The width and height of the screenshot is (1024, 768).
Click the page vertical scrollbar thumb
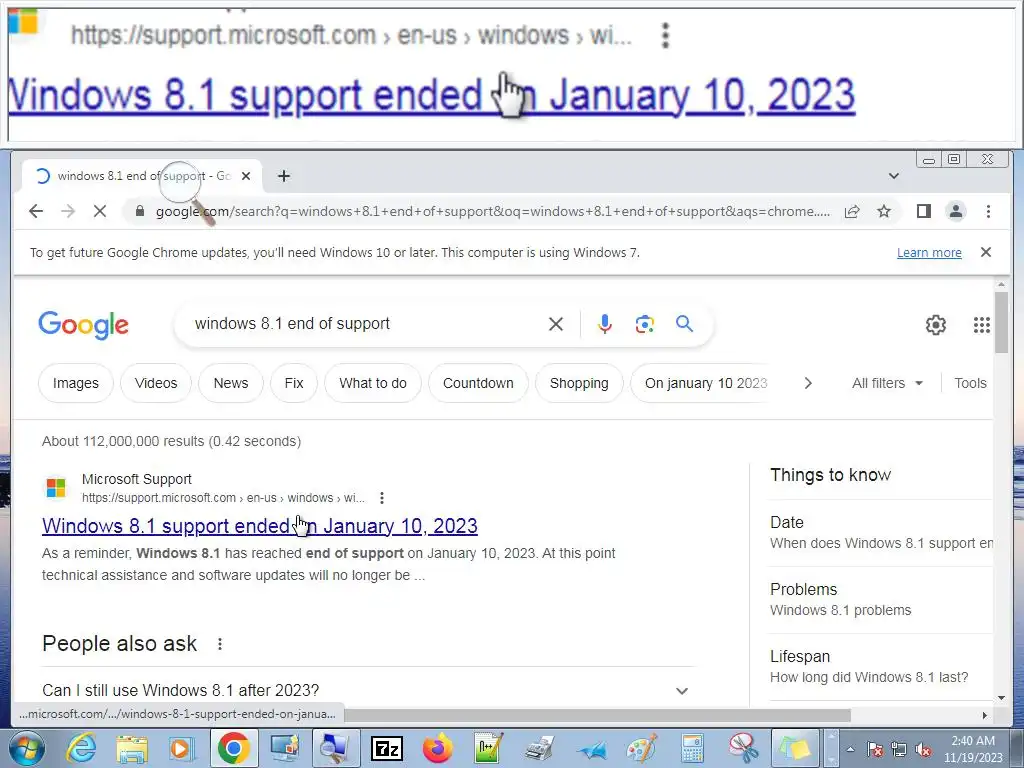(1001, 322)
